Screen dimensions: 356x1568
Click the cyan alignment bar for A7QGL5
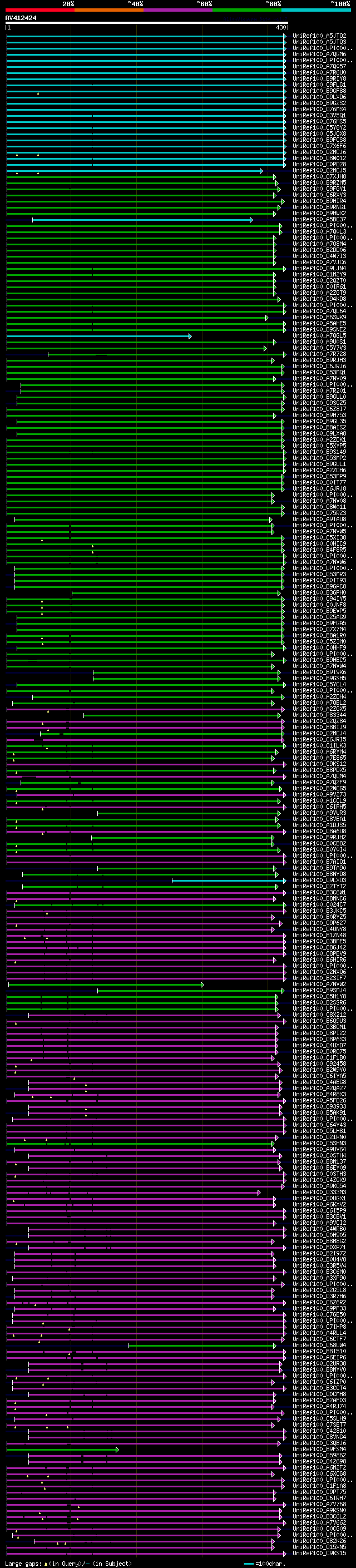point(99,336)
